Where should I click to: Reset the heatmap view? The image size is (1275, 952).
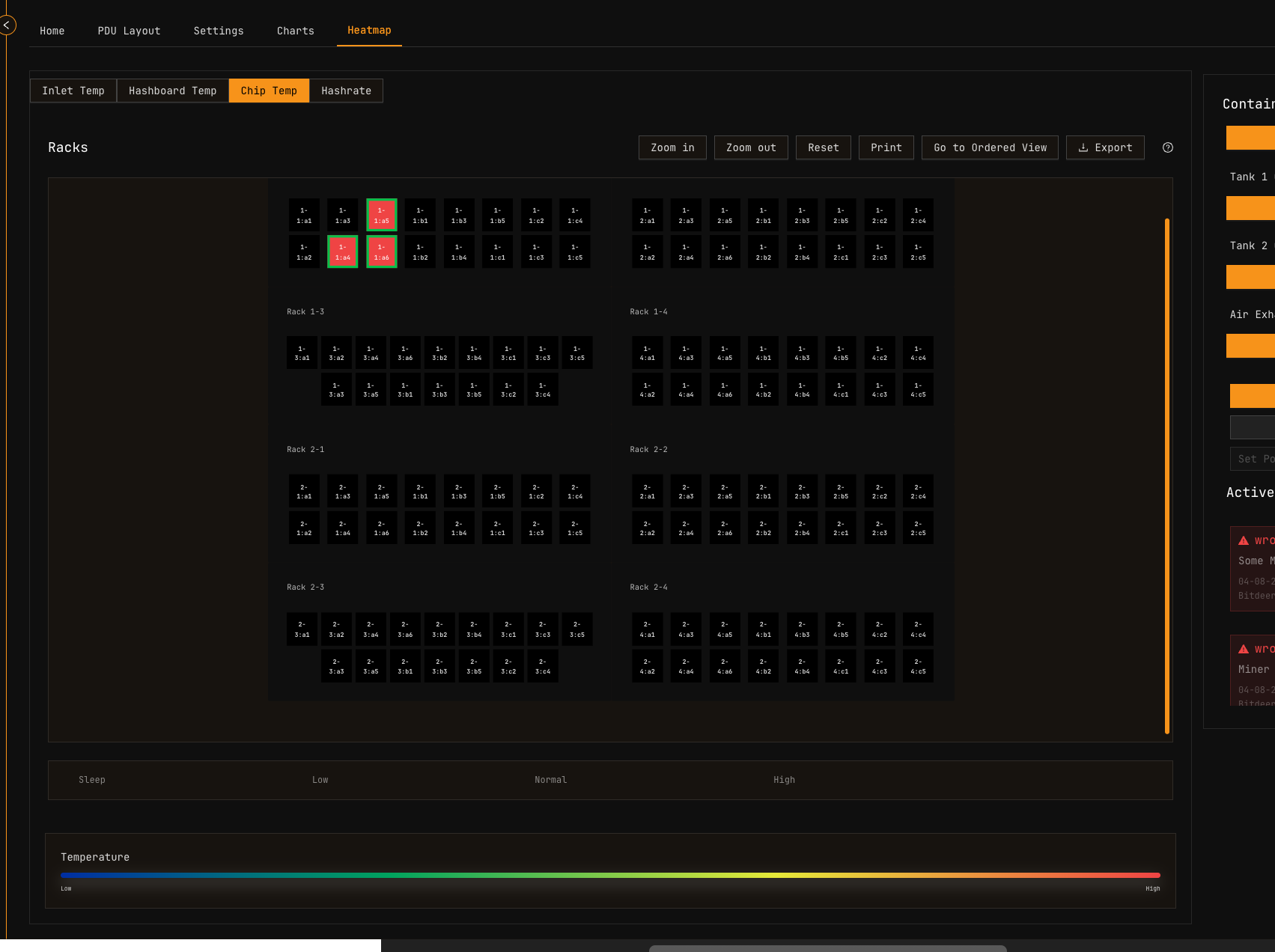coord(823,147)
